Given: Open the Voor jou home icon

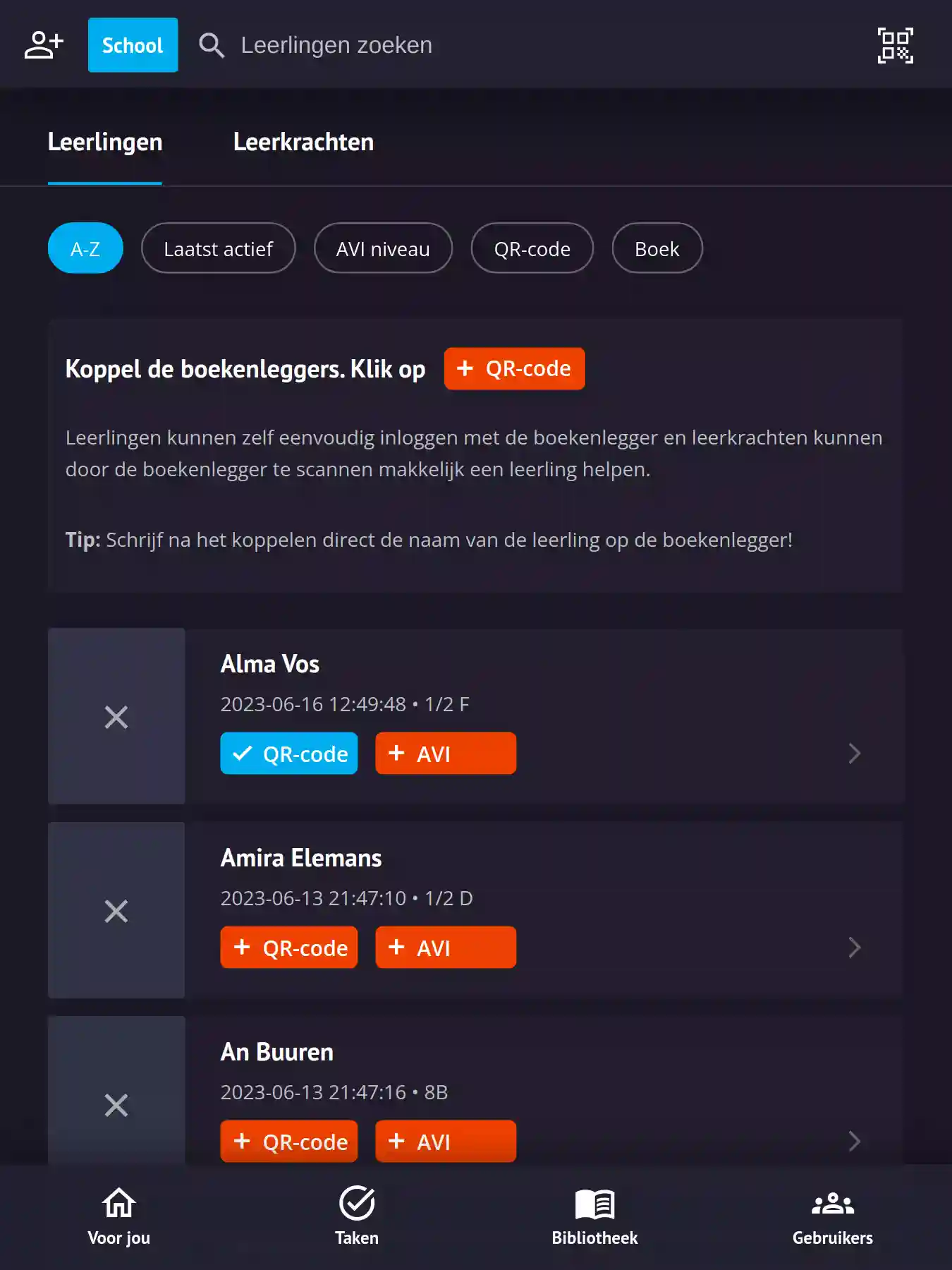Looking at the screenshot, I should (118, 1203).
